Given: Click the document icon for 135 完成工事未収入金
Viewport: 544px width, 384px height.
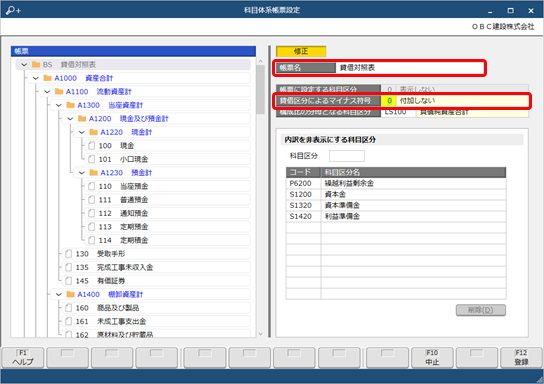Looking at the screenshot, I should coord(68,267).
